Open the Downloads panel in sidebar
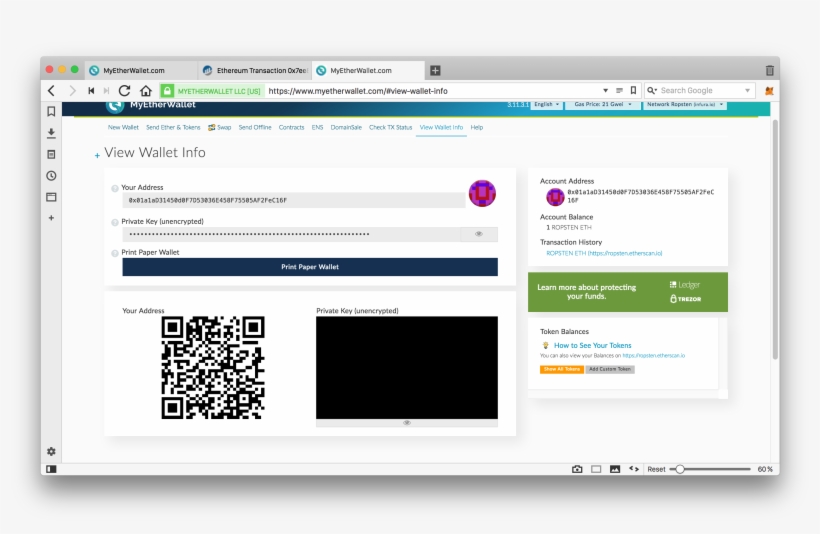 click(x=51, y=133)
